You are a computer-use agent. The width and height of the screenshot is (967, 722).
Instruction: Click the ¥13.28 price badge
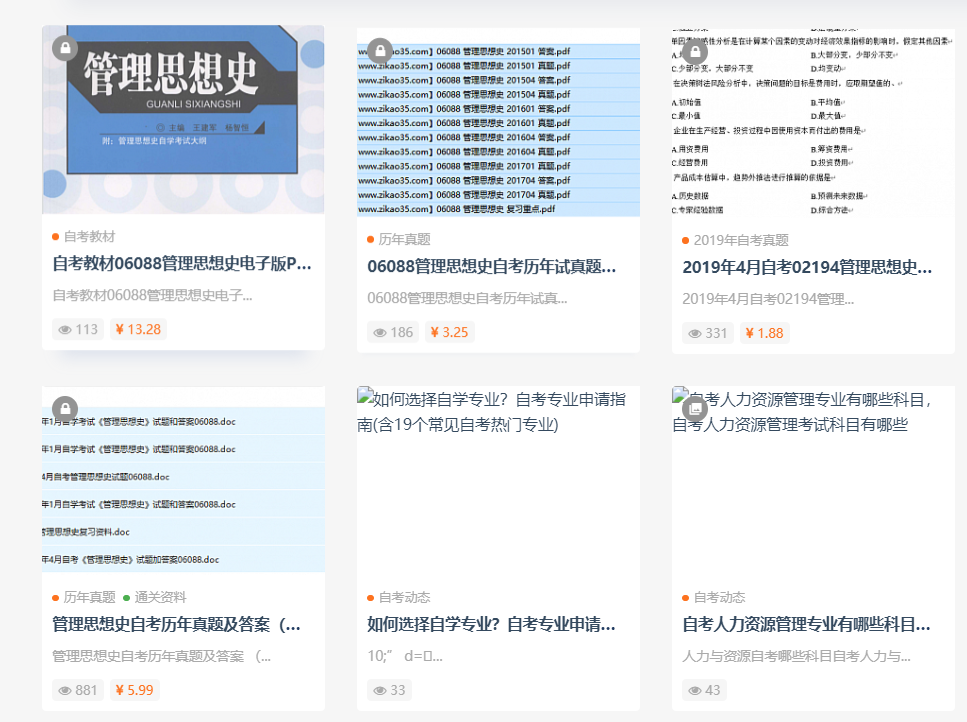[x=138, y=329]
